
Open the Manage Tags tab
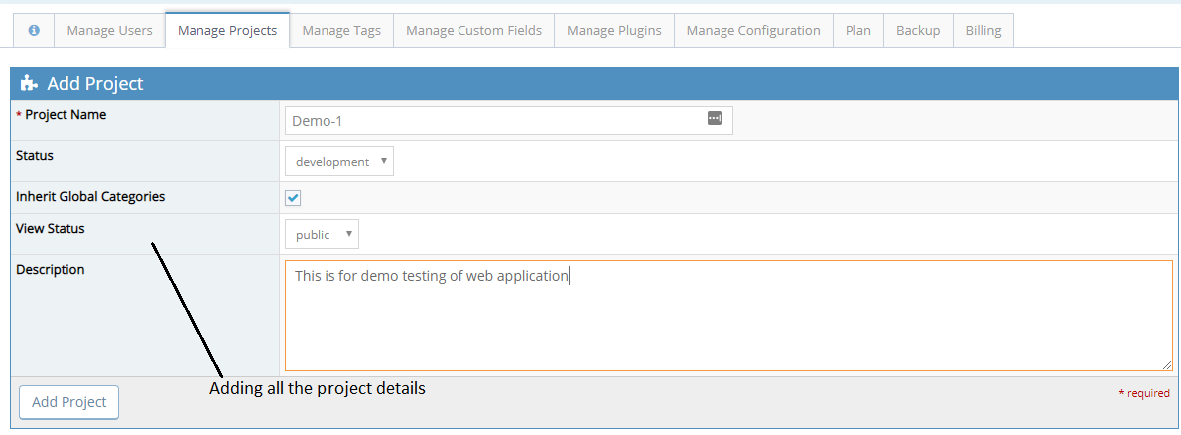coord(341,30)
